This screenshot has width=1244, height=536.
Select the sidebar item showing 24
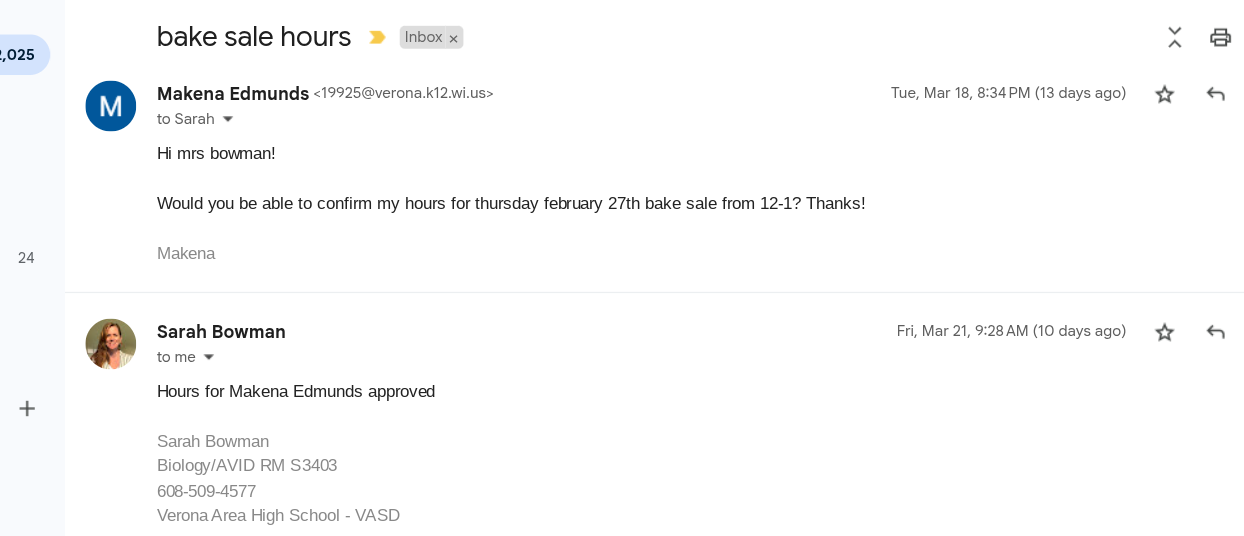[26, 258]
